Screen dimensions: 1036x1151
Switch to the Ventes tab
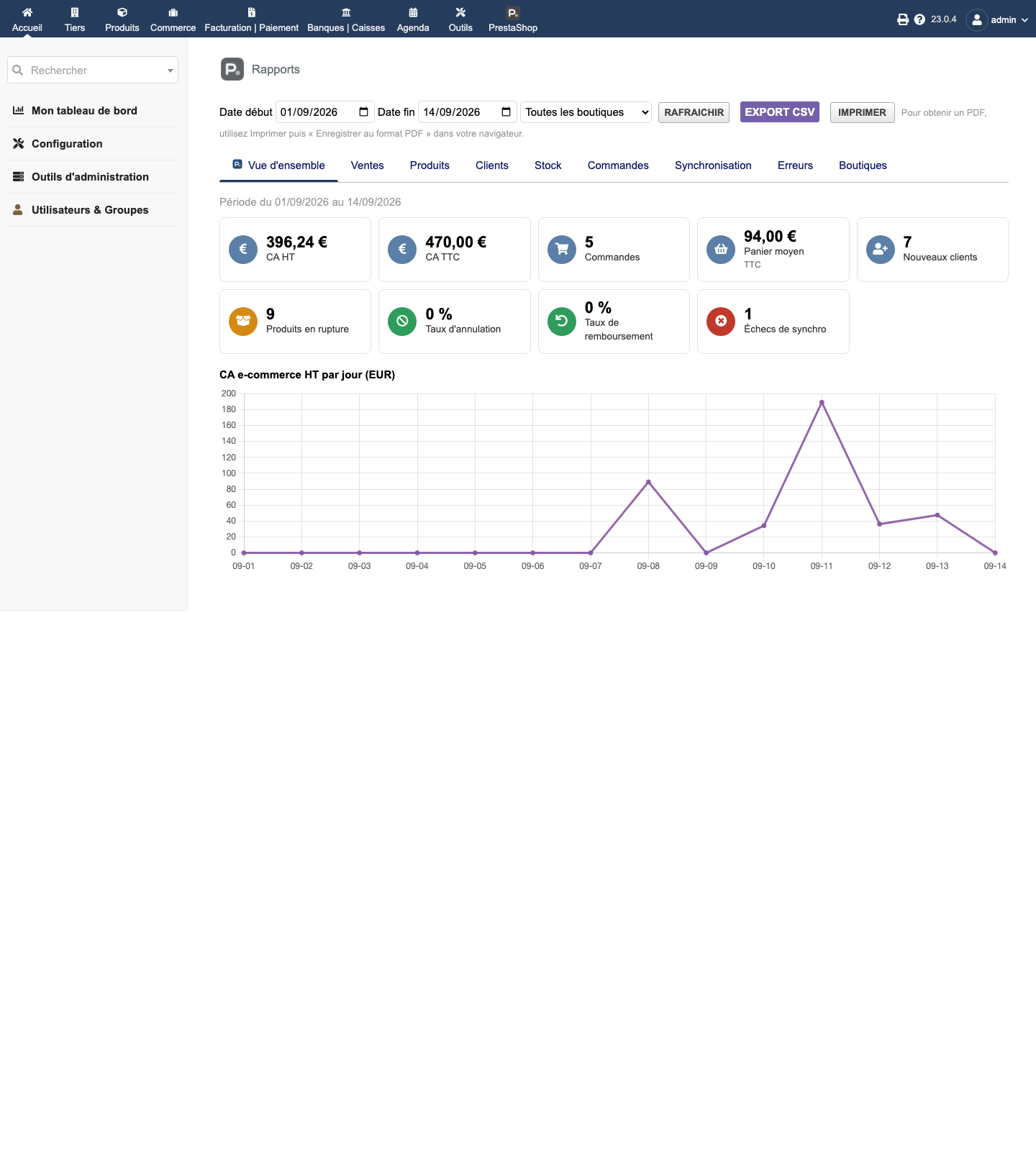click(x=368, y=165)
